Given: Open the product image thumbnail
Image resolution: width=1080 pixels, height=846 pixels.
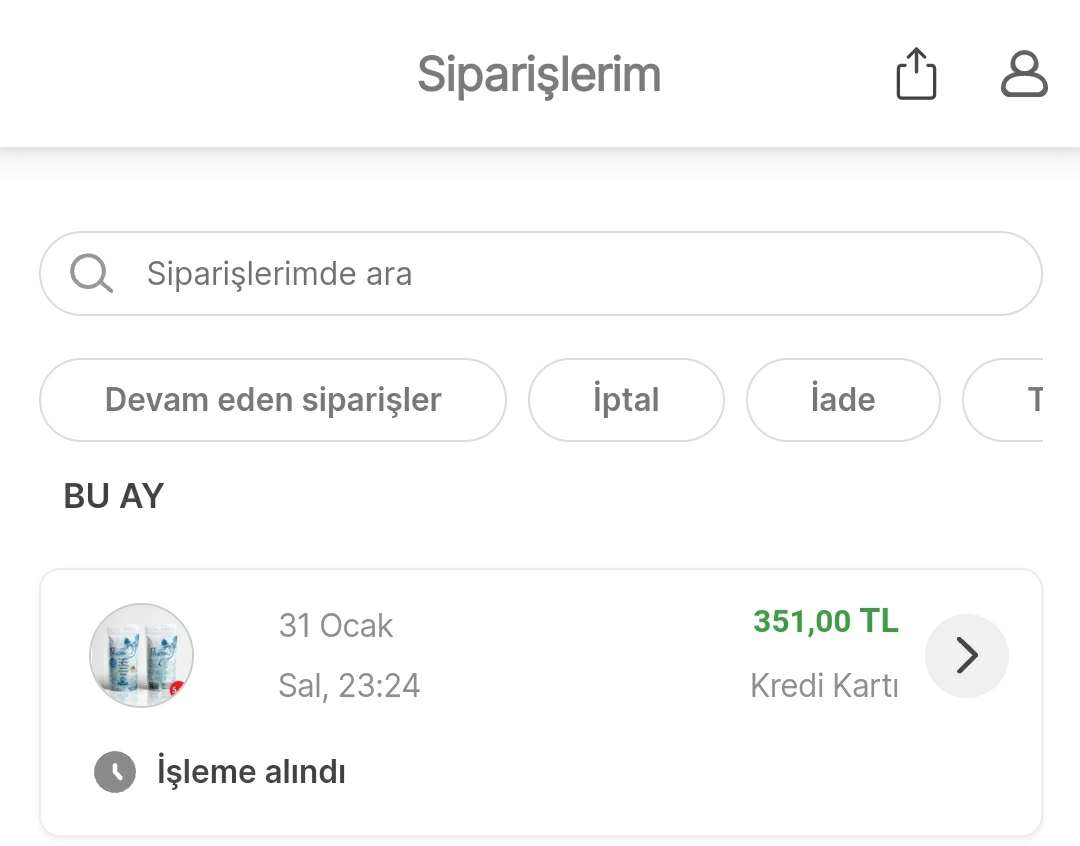Looking at the screenshot, I should tap(141, 655).
